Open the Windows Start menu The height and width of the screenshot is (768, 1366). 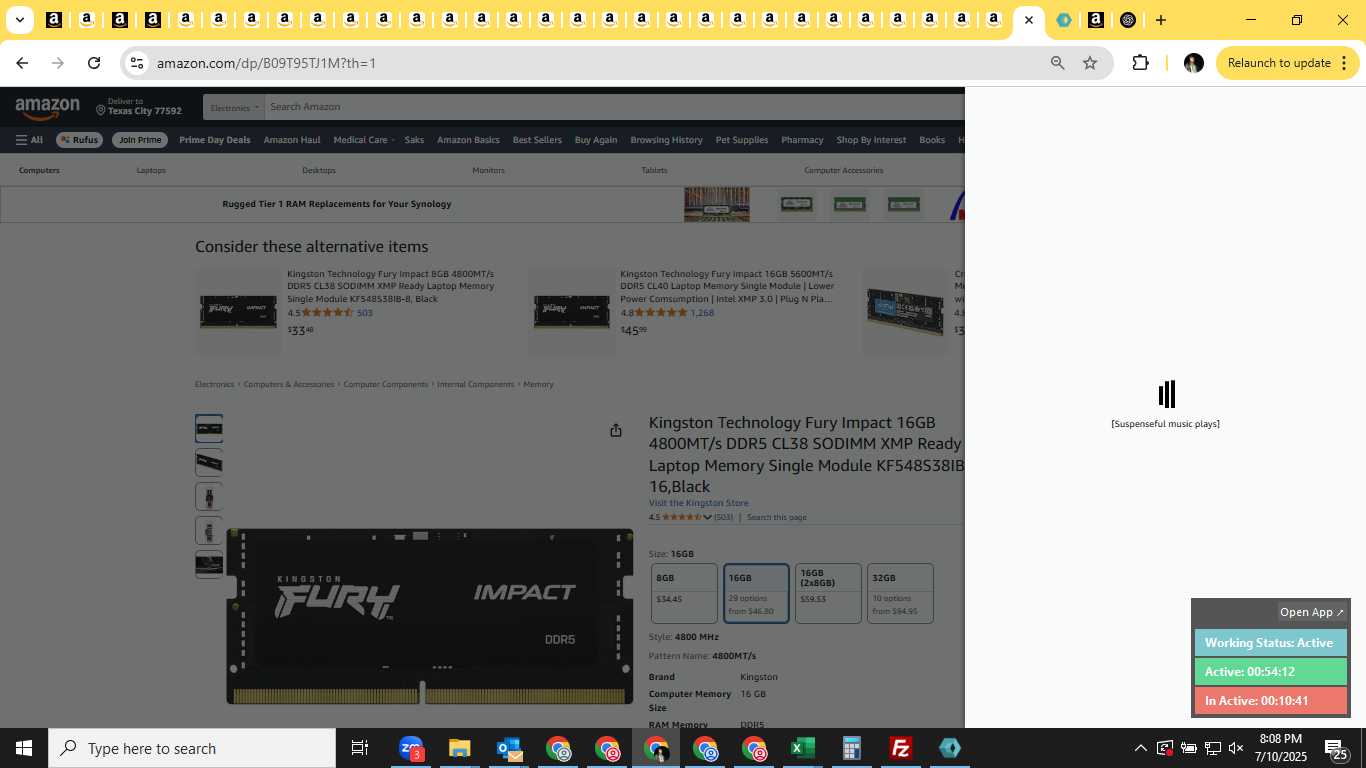[x=23, y=748]
